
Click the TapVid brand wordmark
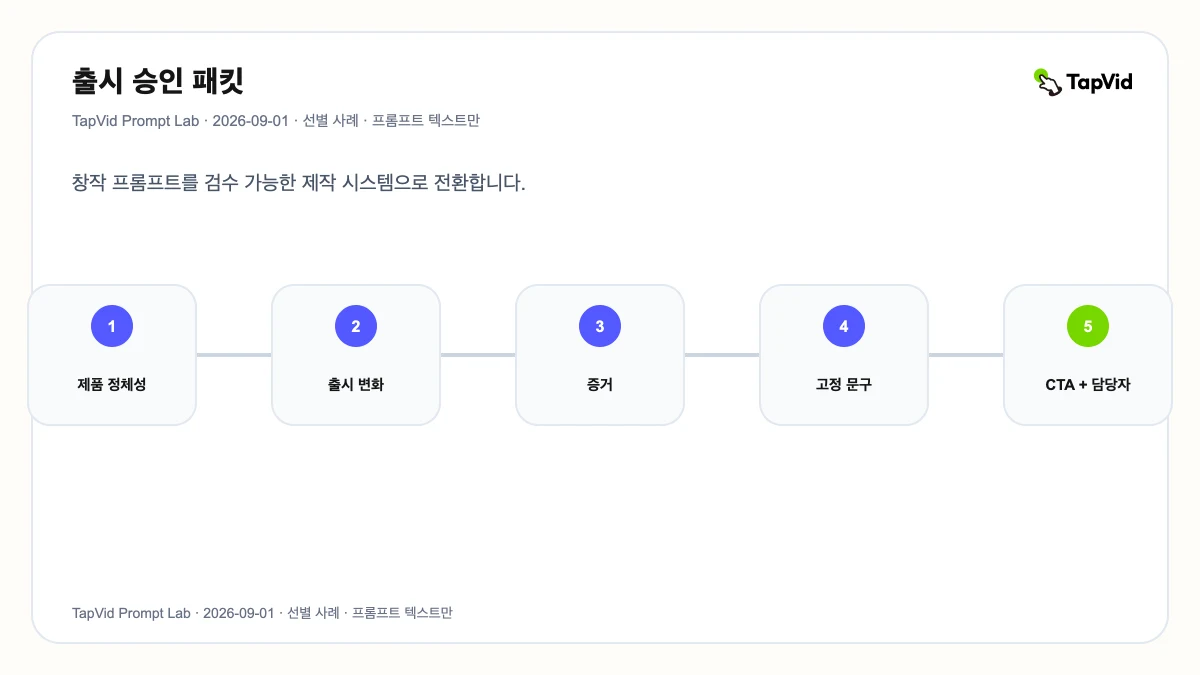pyautogui.click(x=1099, y=82)
